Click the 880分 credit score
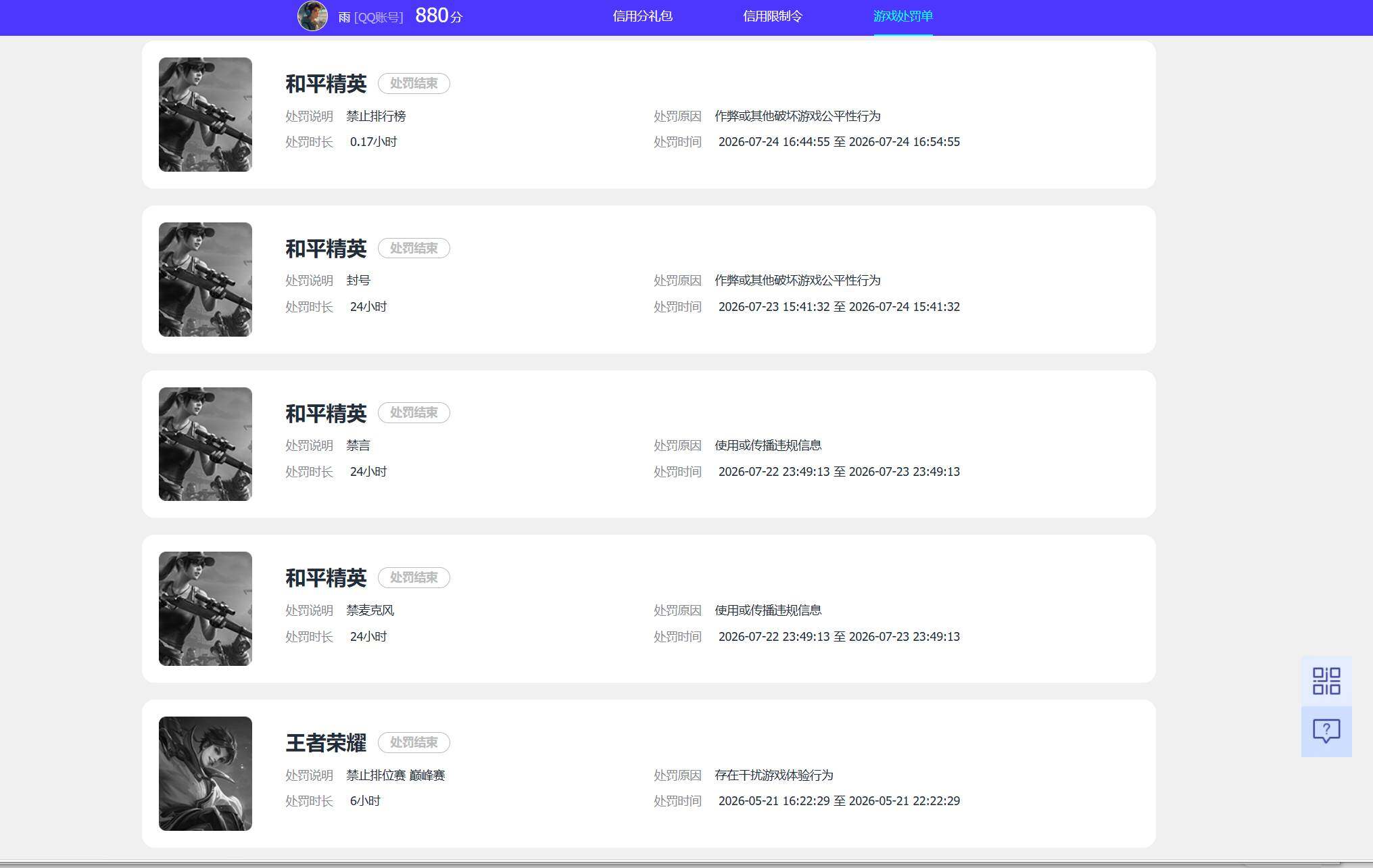The height and width of the screenshot is (868, 1373). tap(439, 16)
